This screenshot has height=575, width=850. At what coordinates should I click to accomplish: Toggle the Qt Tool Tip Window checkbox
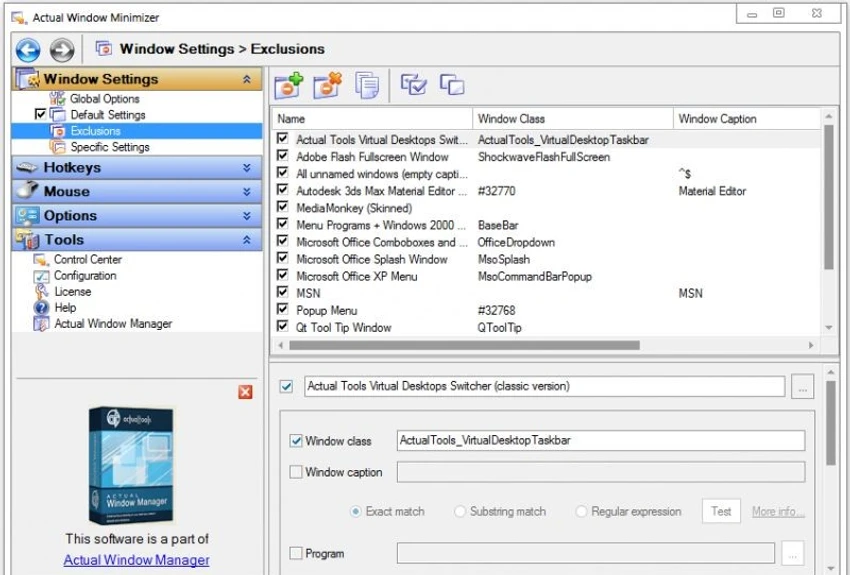[282, 326]
